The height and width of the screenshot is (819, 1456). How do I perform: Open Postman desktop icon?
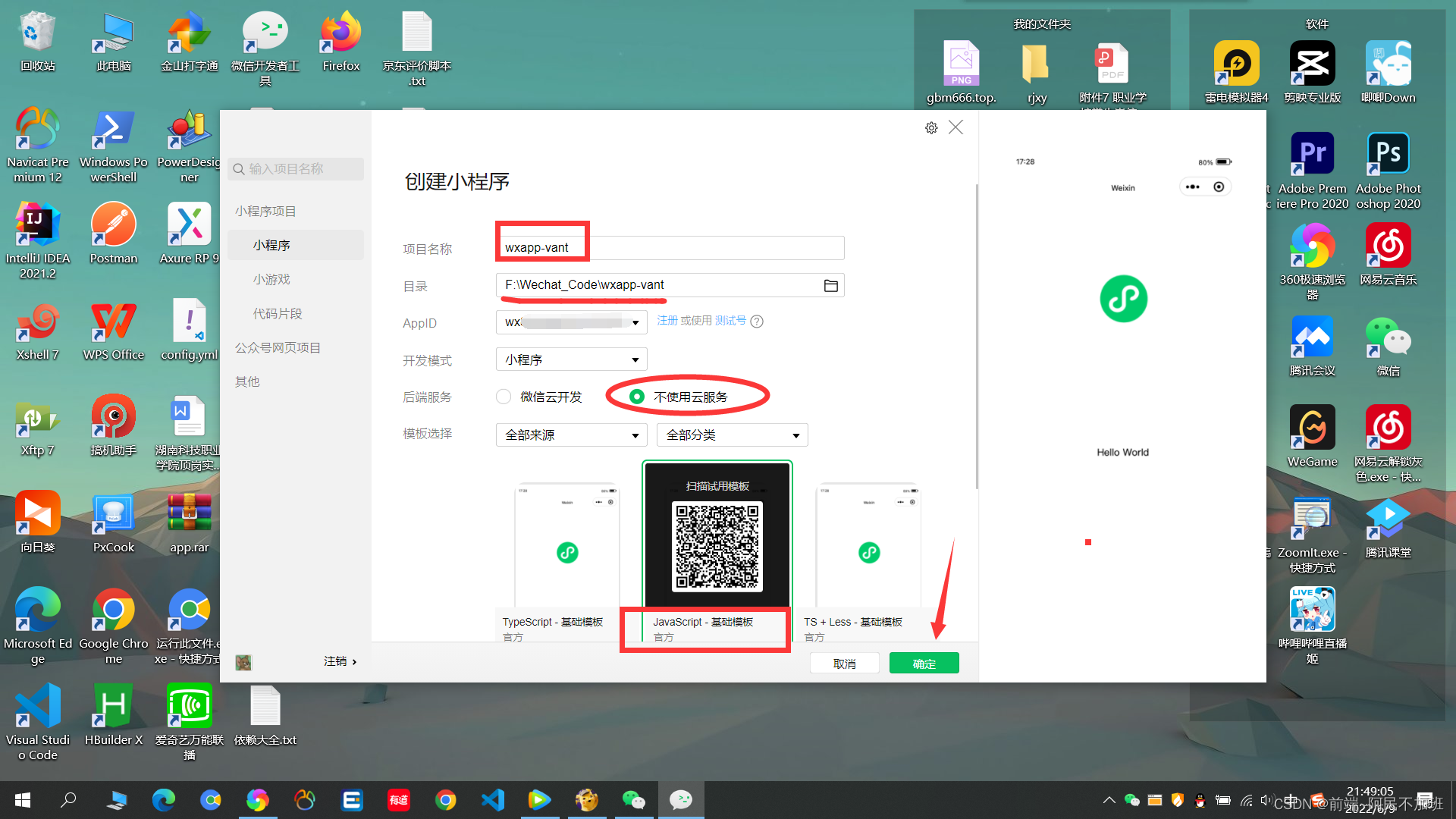pyautogui.click(x=114, y=234)
